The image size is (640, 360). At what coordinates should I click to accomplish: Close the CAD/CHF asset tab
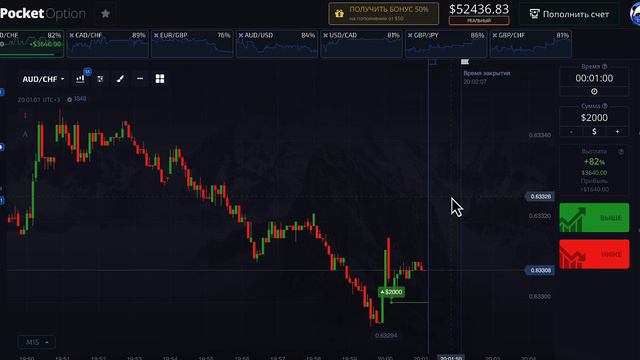coord(71,36)
